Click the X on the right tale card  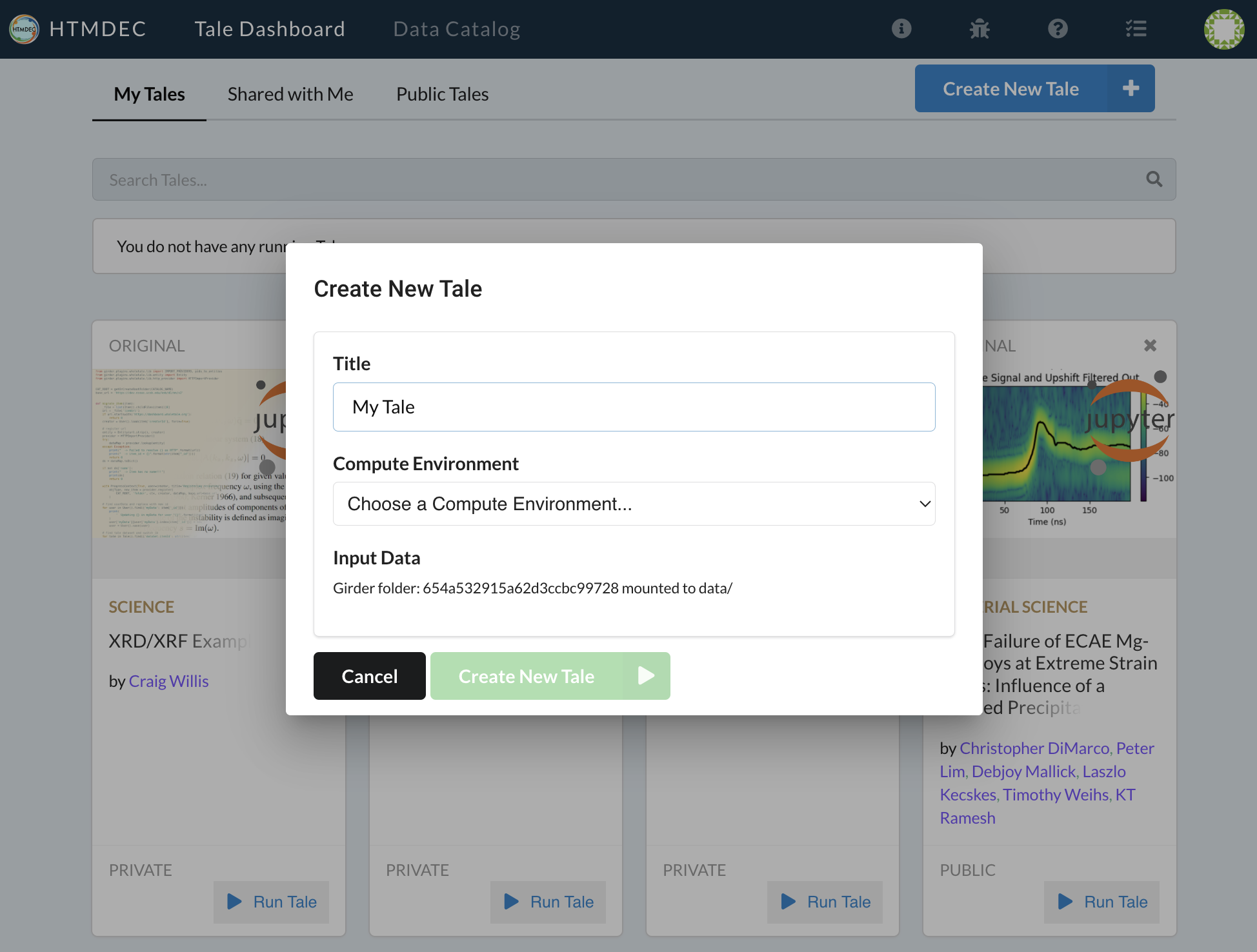point(1150,346)
